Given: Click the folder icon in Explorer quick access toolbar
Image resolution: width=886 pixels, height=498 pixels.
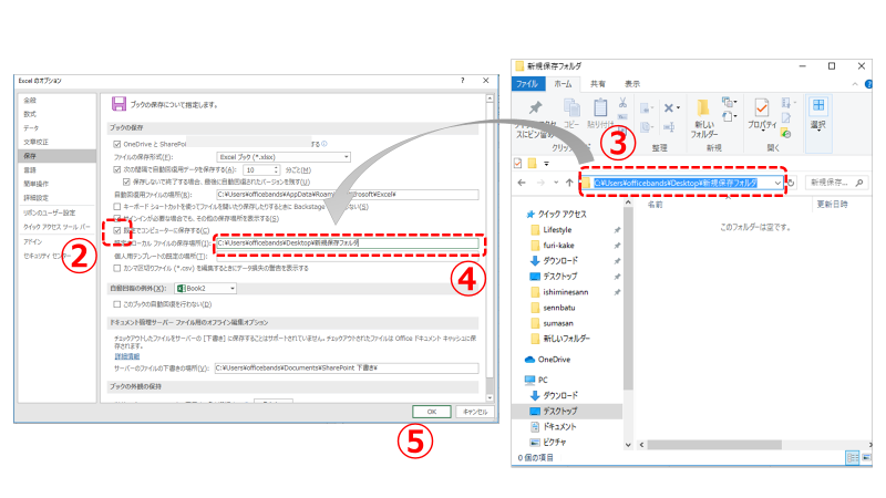Looking at the screenshot, I should click(532, 163).
